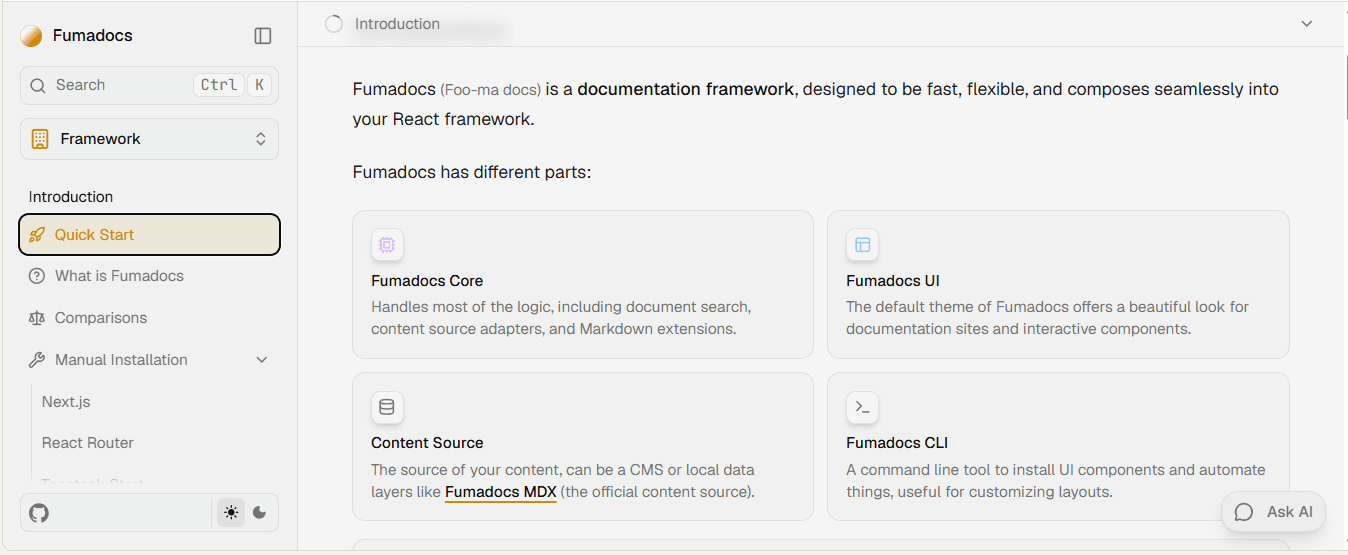This screenshot has width=1348, height=555.
Task: Click the Fumadocs UI layout icon
Action: click(862, 245)
